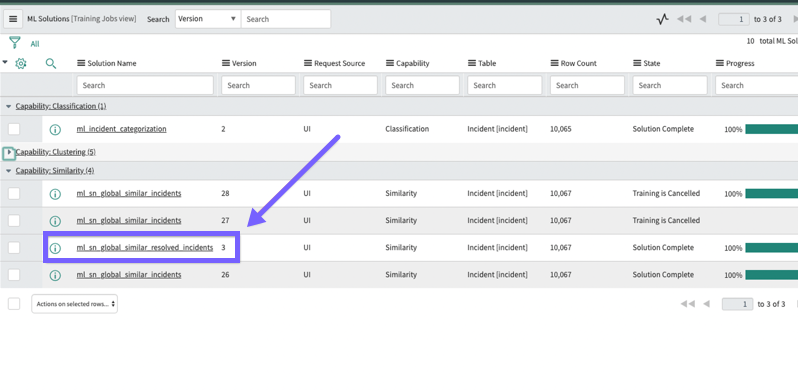Select checkbox for version 26 row
The height and width of the screenshot is (390, 798).
point(14,275)
